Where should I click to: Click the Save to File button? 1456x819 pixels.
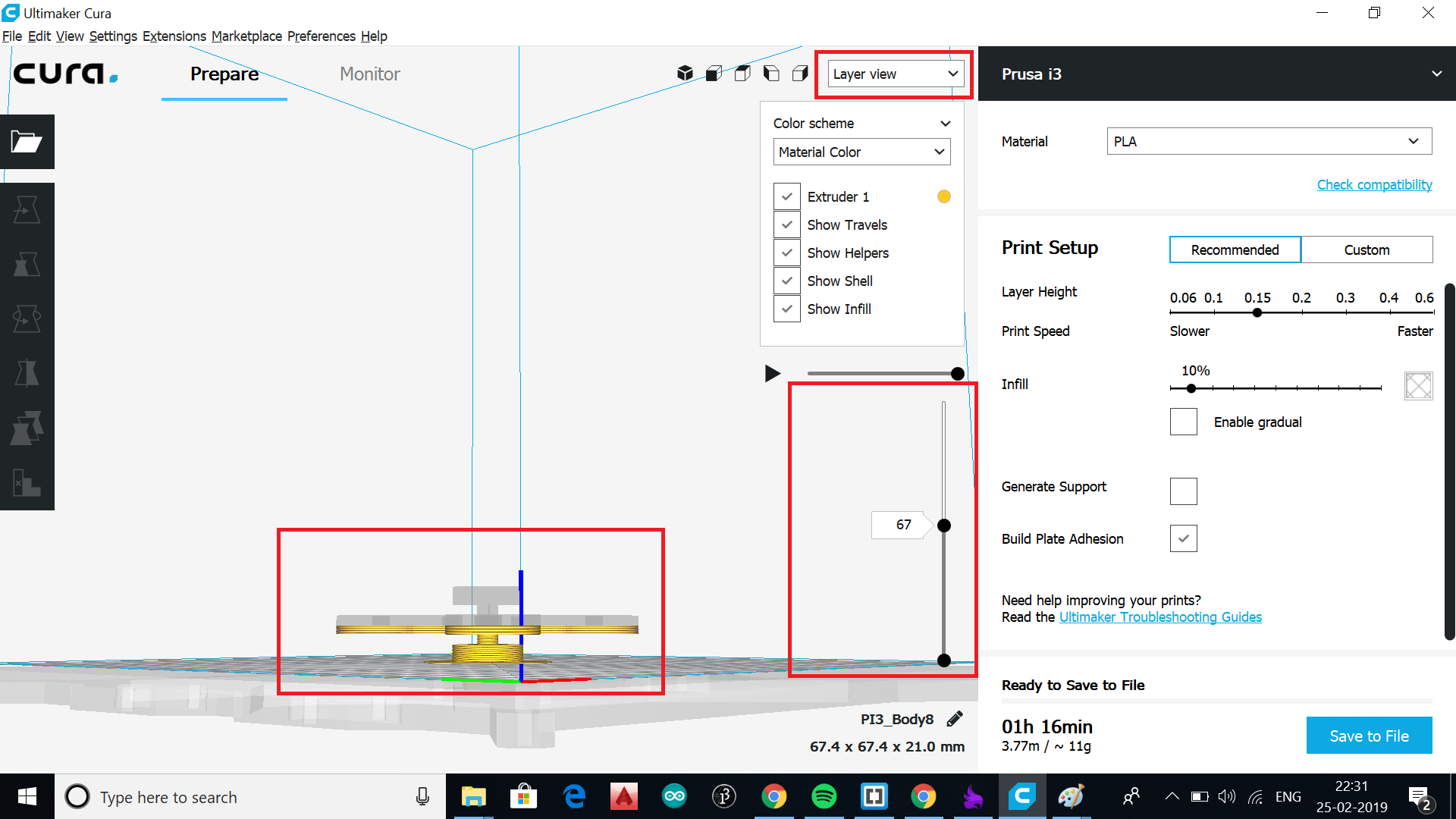1369,736
